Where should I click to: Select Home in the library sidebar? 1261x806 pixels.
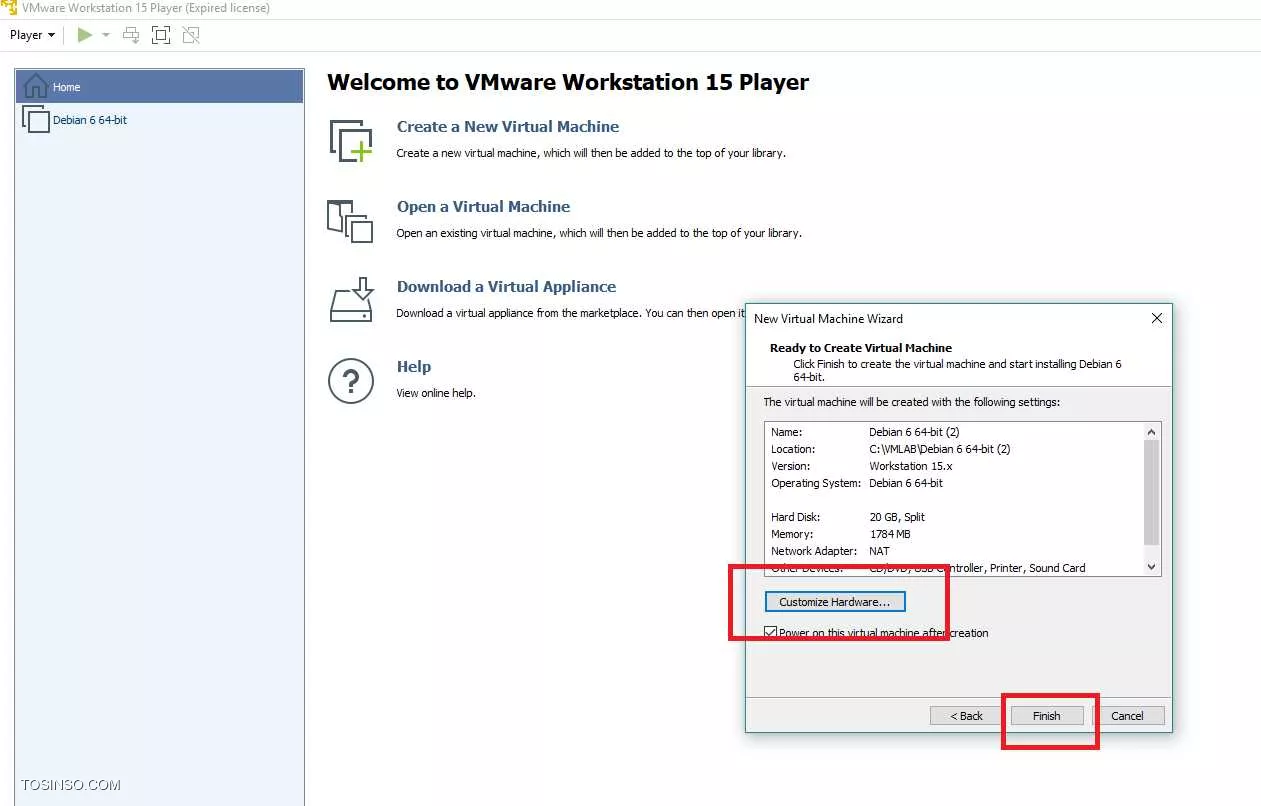point(159,86)
